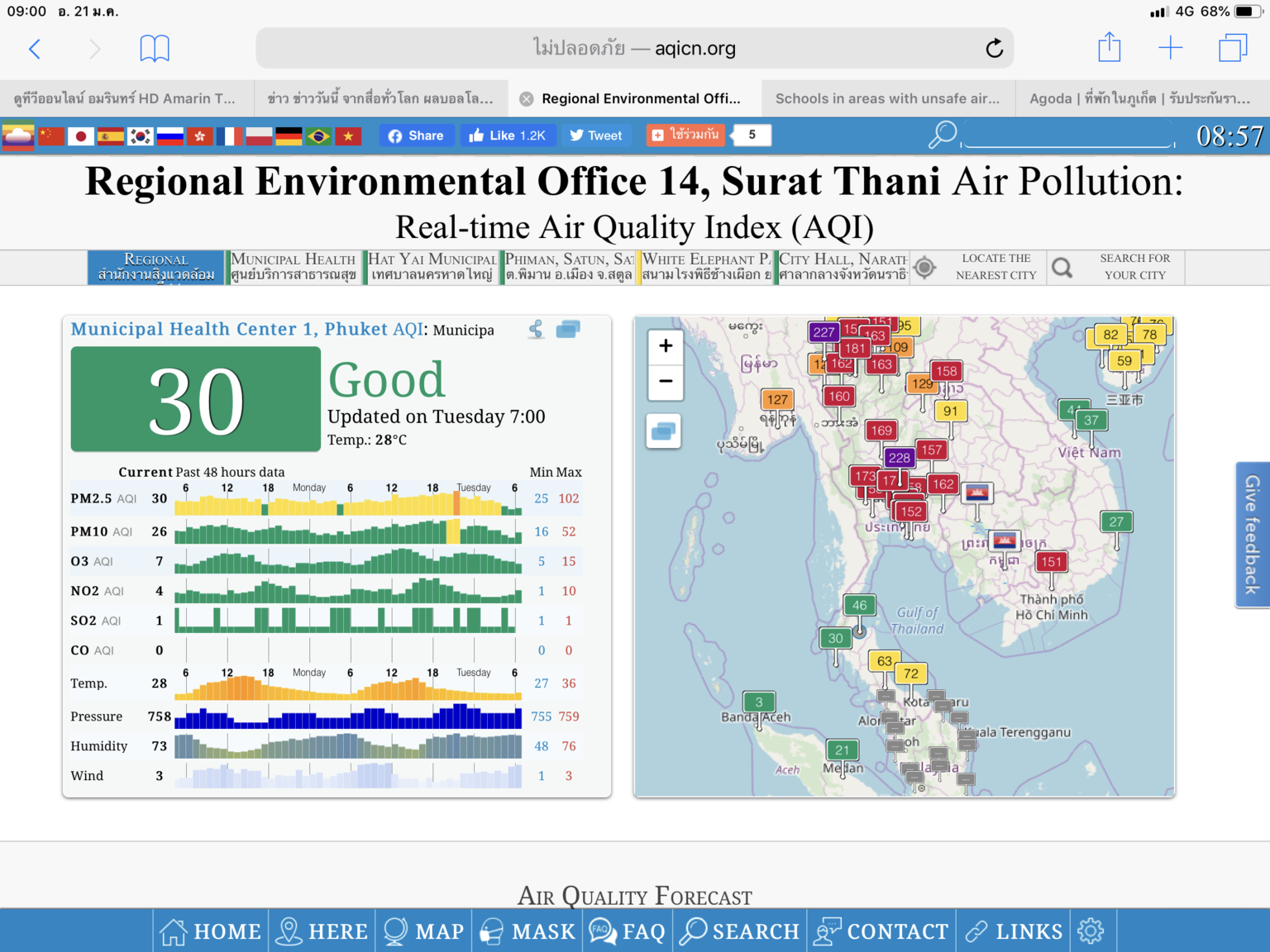Click the magnifier in blue header

click(x=942, y=135)
